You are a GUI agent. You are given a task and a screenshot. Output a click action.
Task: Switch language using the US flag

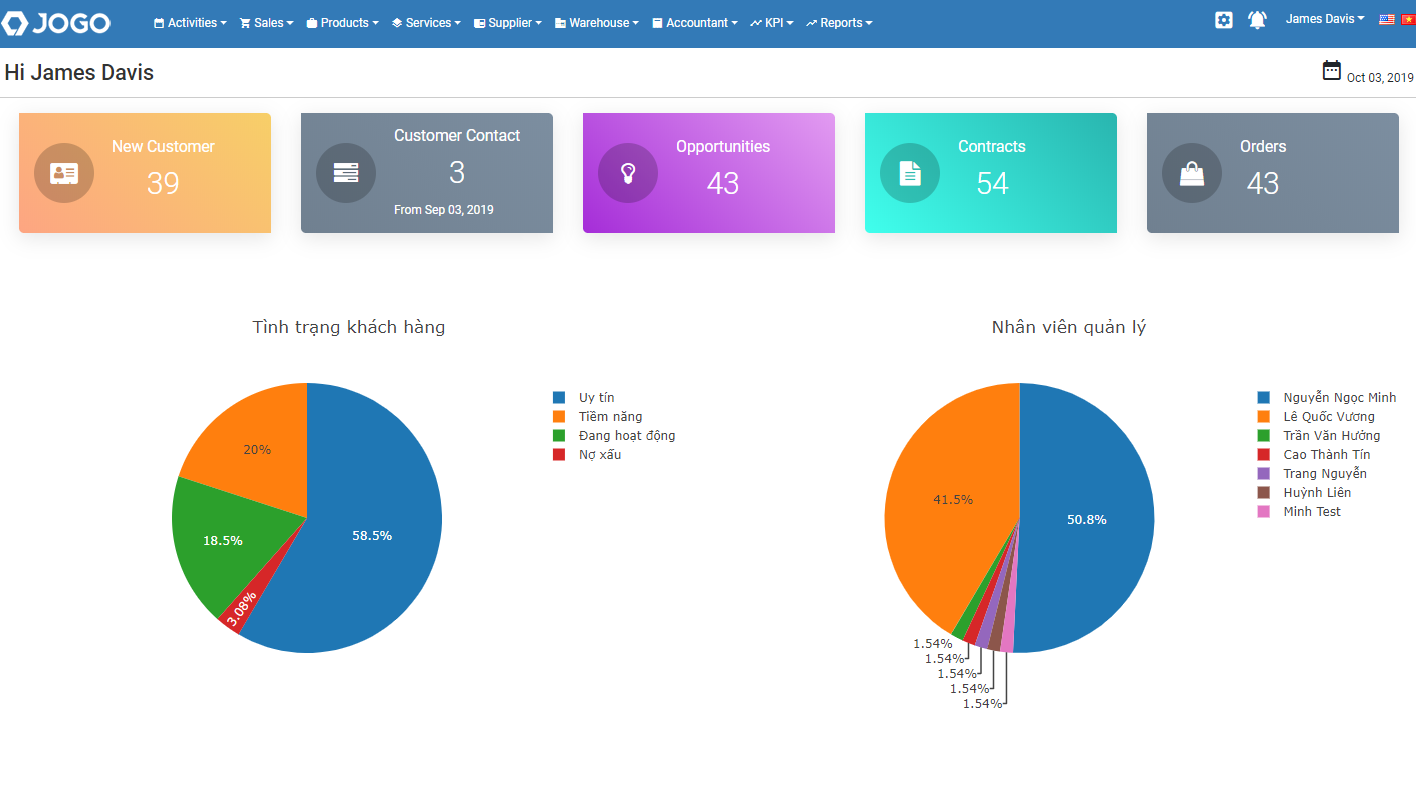(x=1387, y=20)
